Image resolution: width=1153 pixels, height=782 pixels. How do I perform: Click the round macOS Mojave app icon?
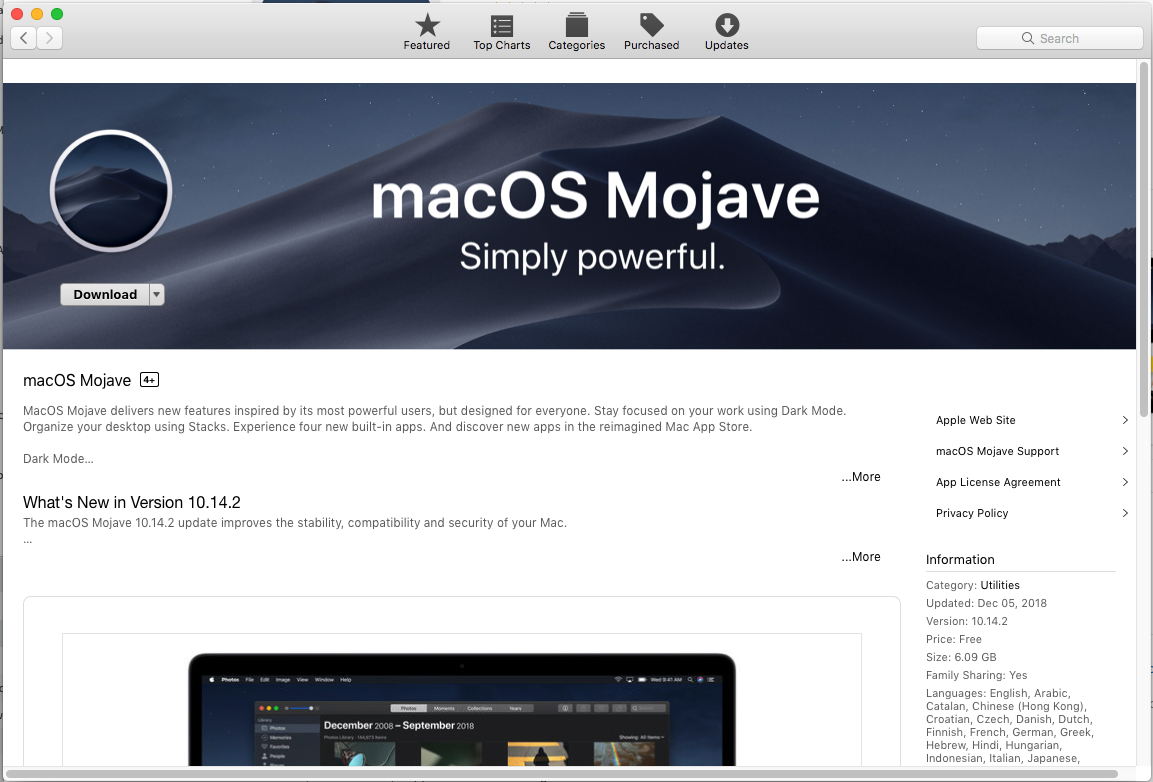(111, 190)
